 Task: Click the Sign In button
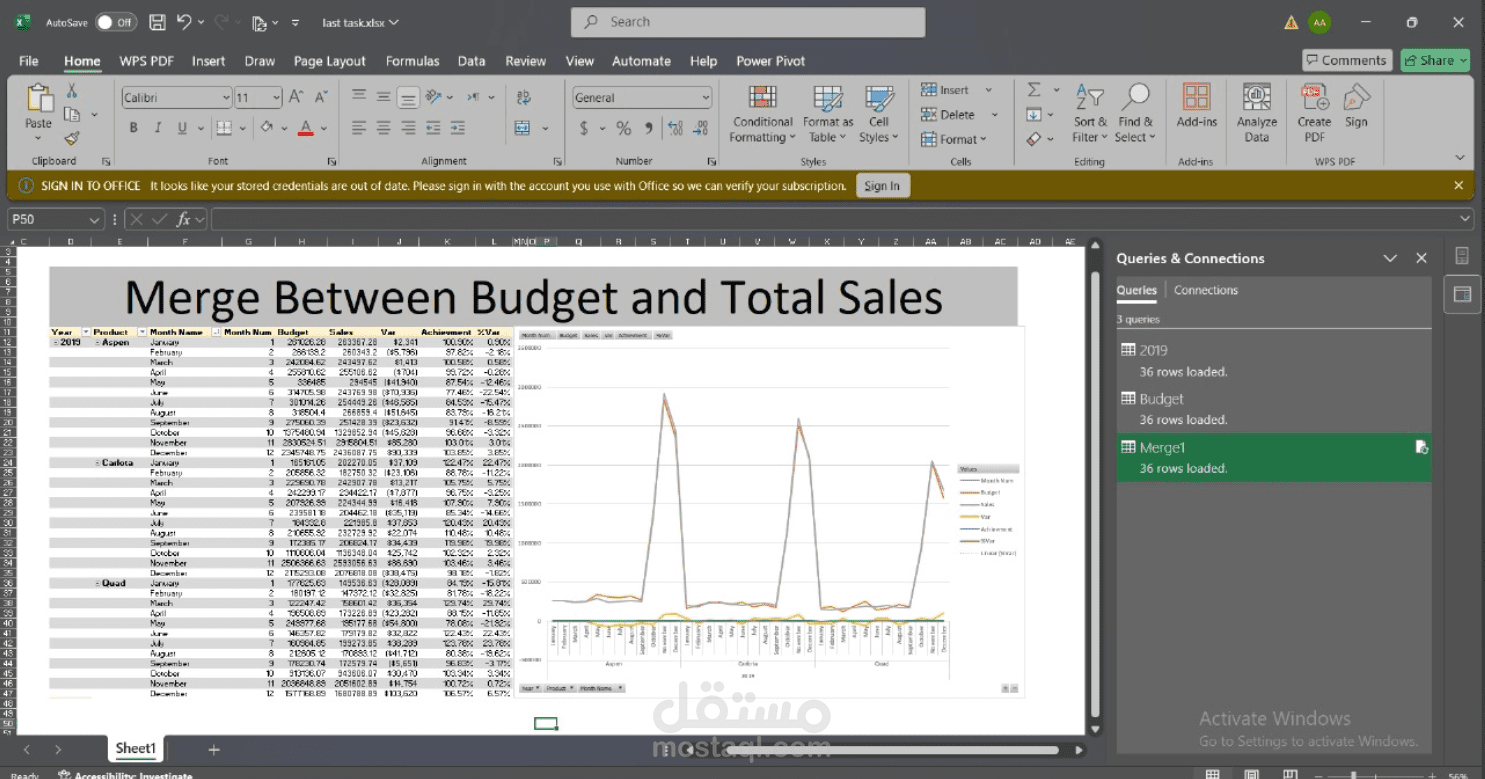882,185
